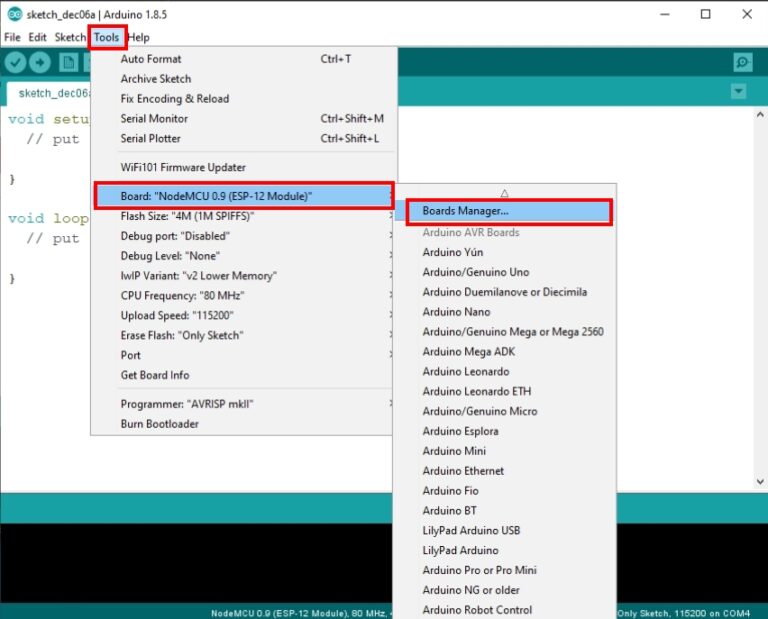This screenshot has height=619, width=768.
Task: Select Arduino Ethernet board
Action: click(505, 471)
